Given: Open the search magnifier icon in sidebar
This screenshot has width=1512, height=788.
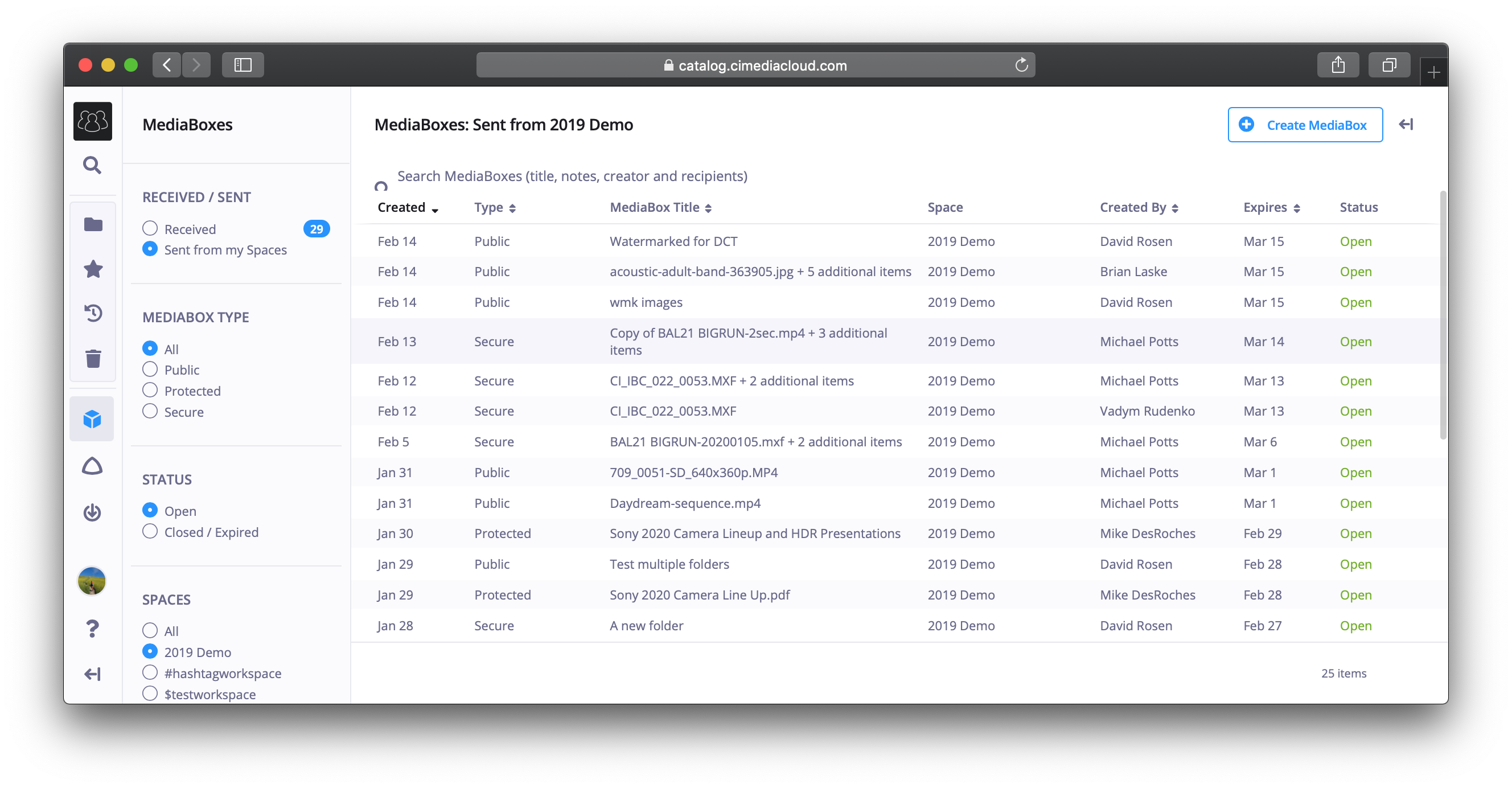Looking at the screenshot, I should tap(92, 165).
